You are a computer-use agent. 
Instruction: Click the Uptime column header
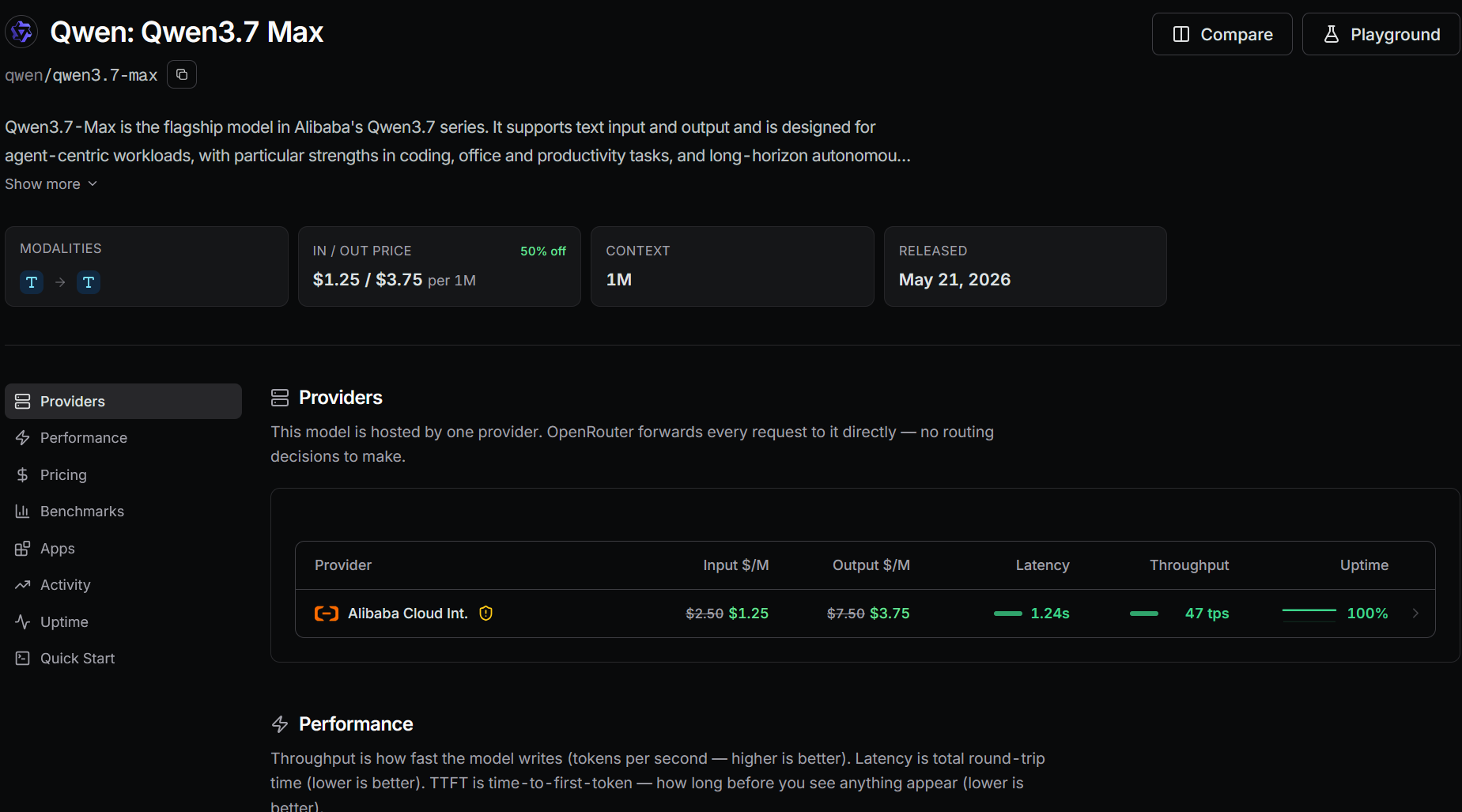pos(1364,565)
